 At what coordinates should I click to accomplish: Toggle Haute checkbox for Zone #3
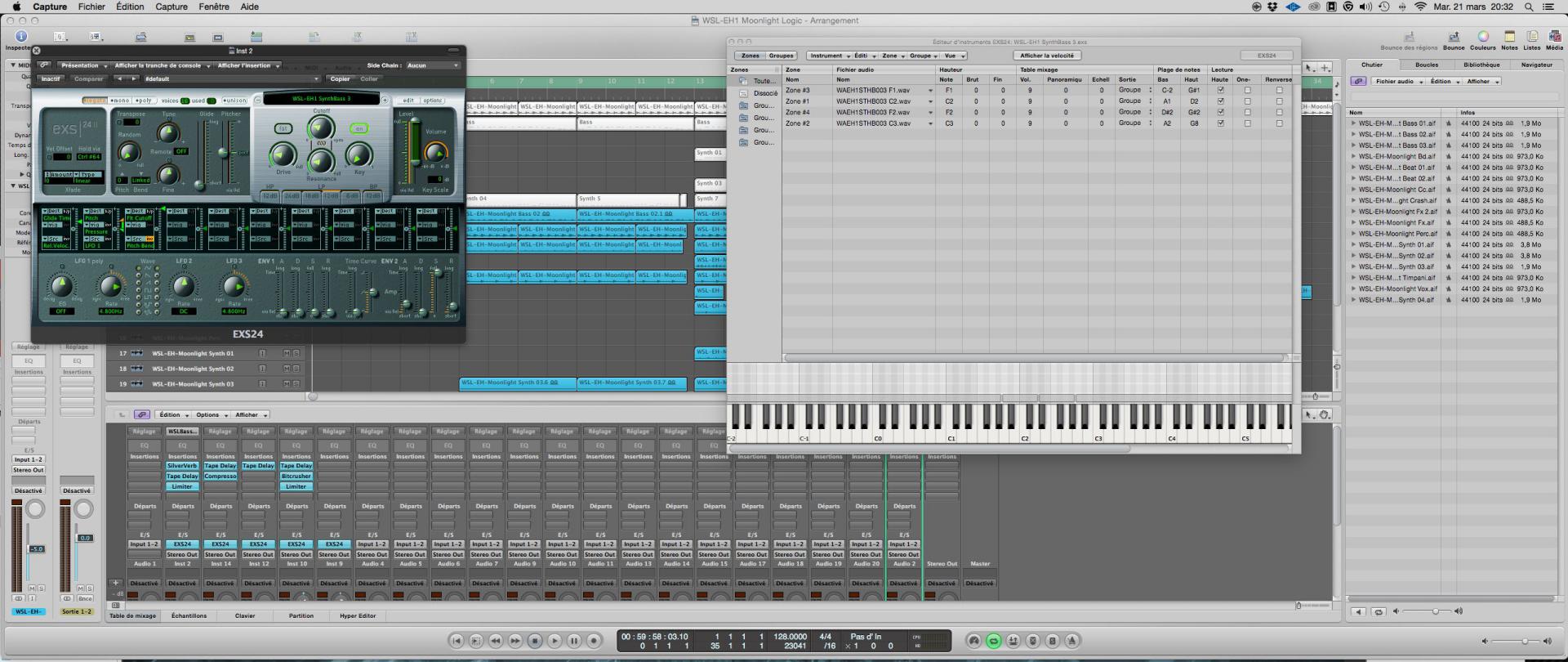click(x=1220, y=91)
